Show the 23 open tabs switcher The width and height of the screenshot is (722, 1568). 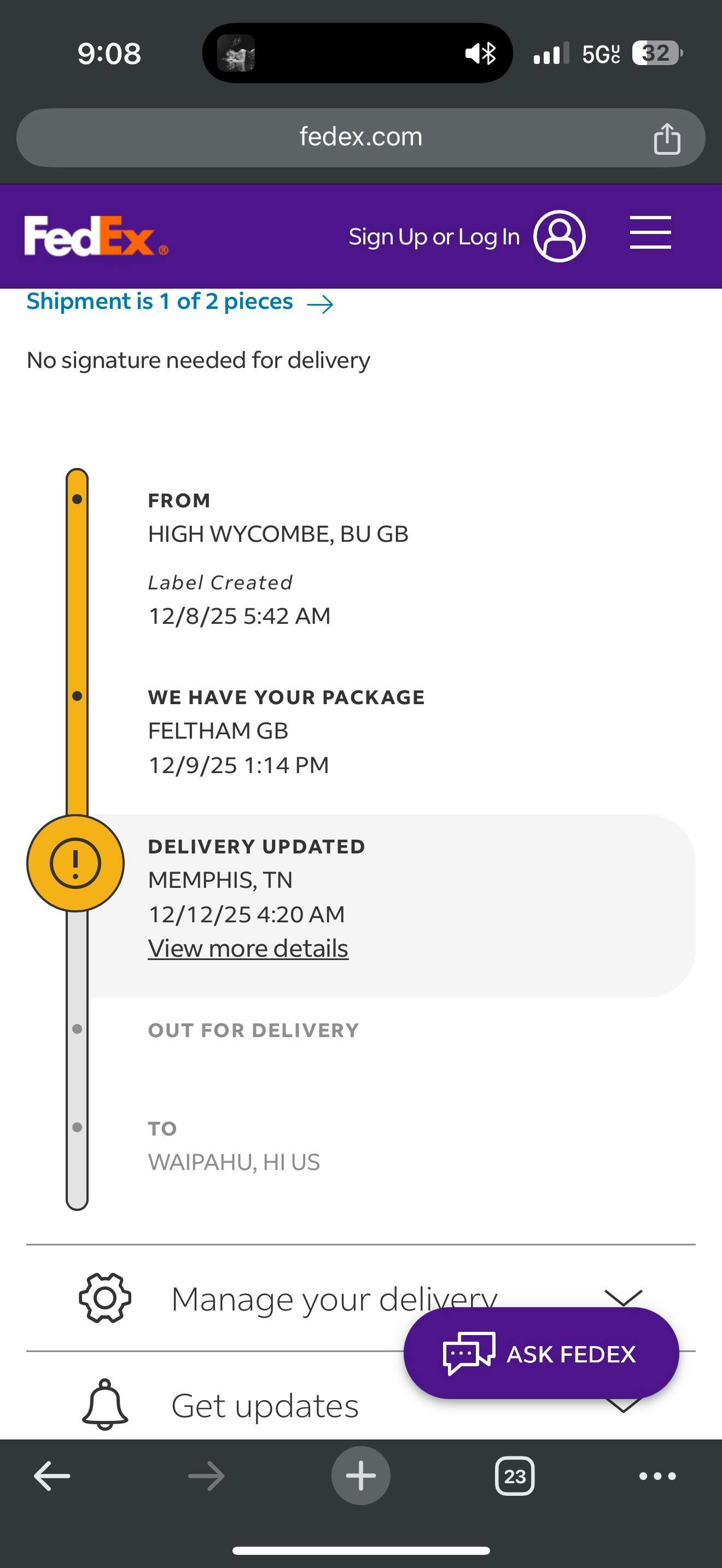(x=514, y=1476)
